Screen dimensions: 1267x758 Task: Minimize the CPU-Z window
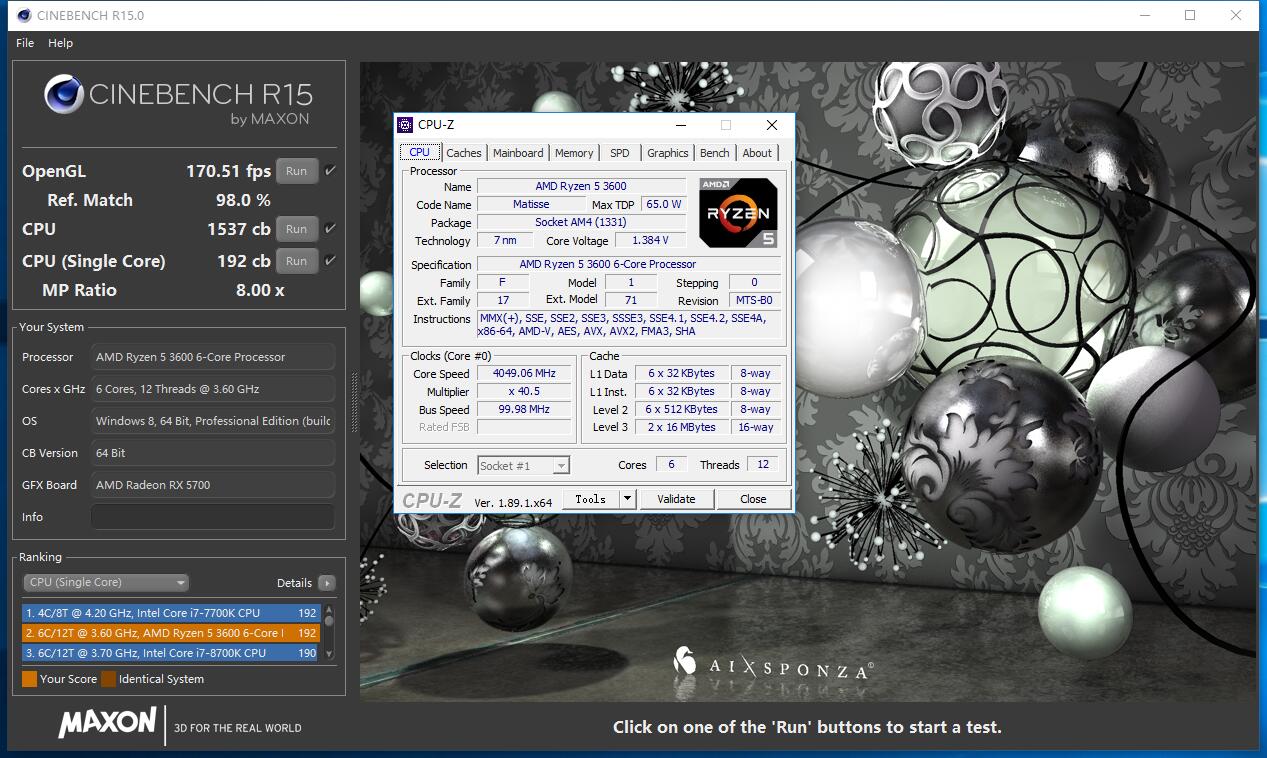click(x=681, y=125)
